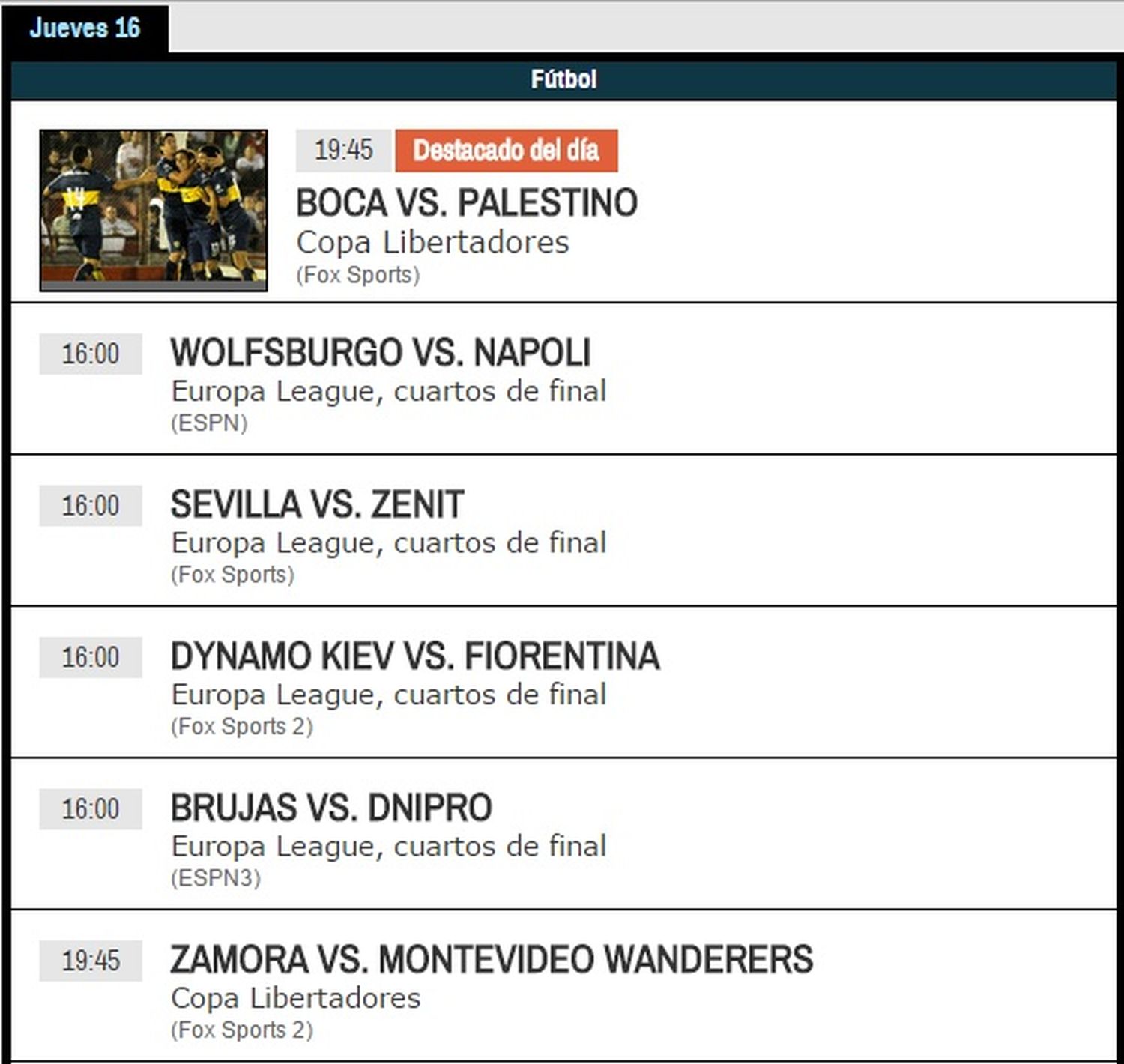Click the 16:00 time for Wolfsburgo match

[91, 354]
